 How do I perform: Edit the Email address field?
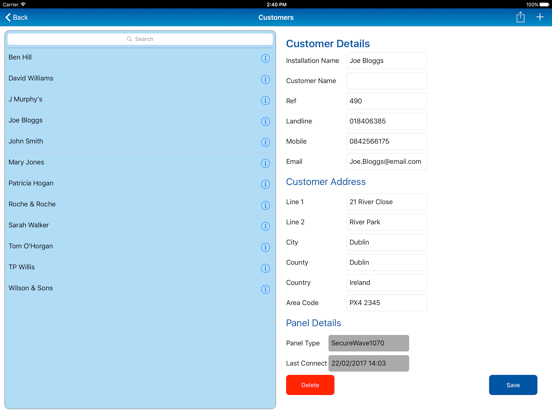click(387, 162)
